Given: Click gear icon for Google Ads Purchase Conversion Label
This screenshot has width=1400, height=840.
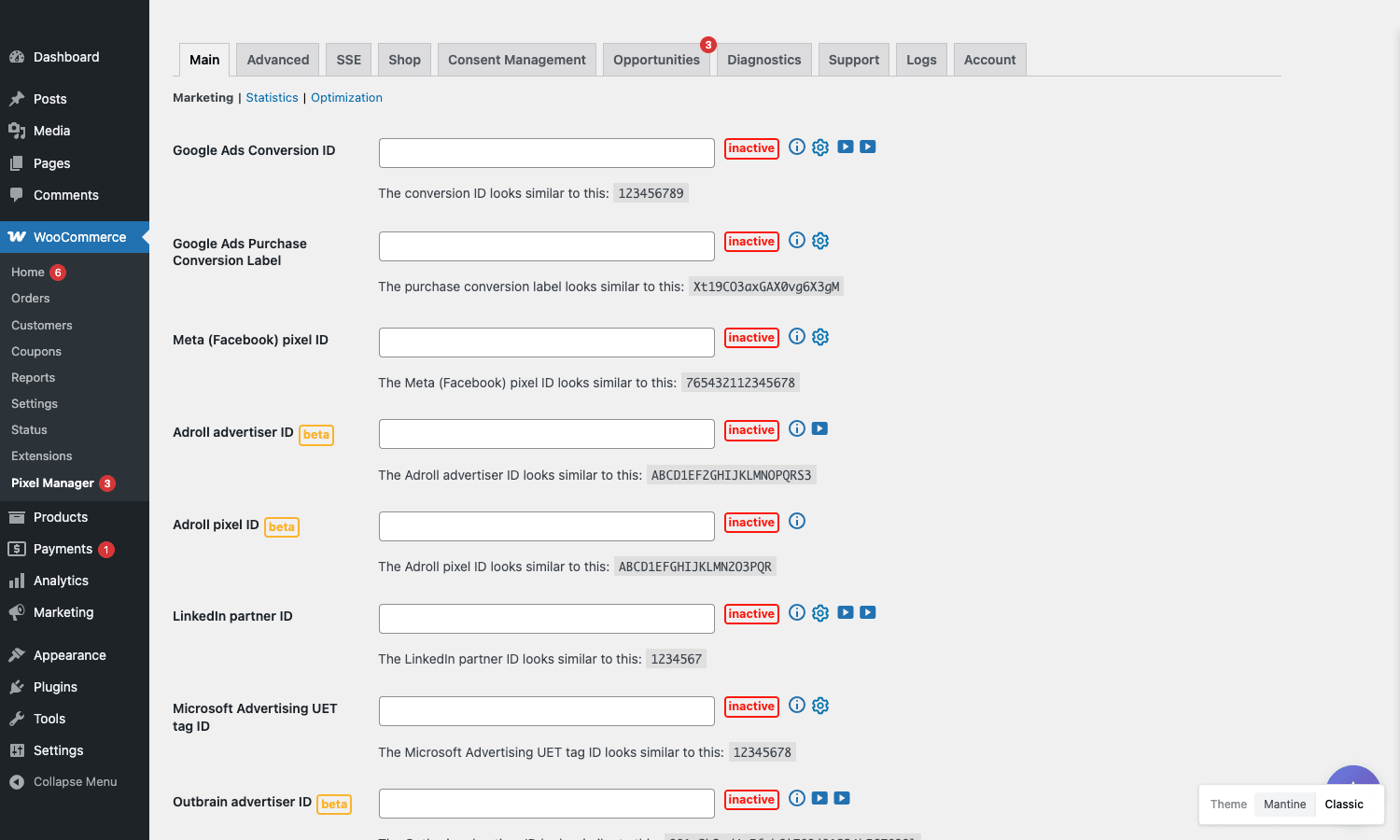Looking at the screenshot, I should (820, 241).
